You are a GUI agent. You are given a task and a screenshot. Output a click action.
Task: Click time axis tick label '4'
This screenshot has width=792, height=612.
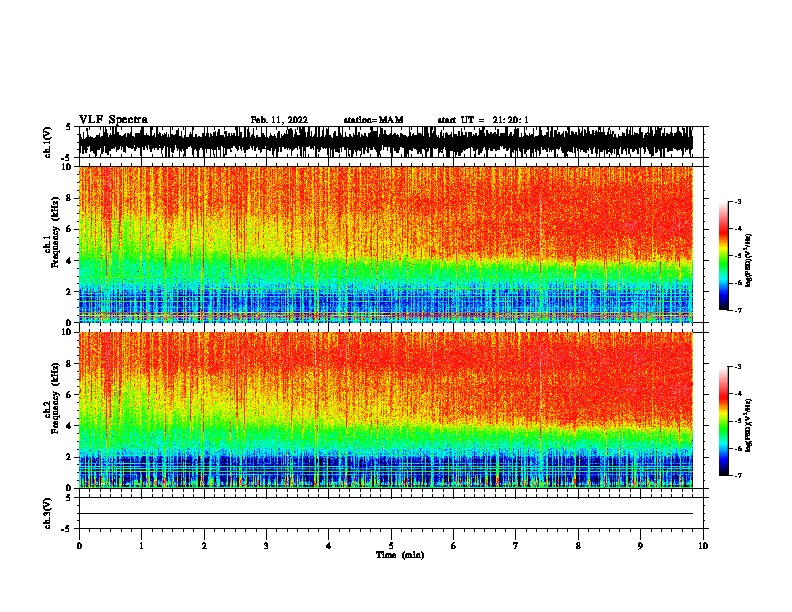pyautogui.click(x=328, y=545)
